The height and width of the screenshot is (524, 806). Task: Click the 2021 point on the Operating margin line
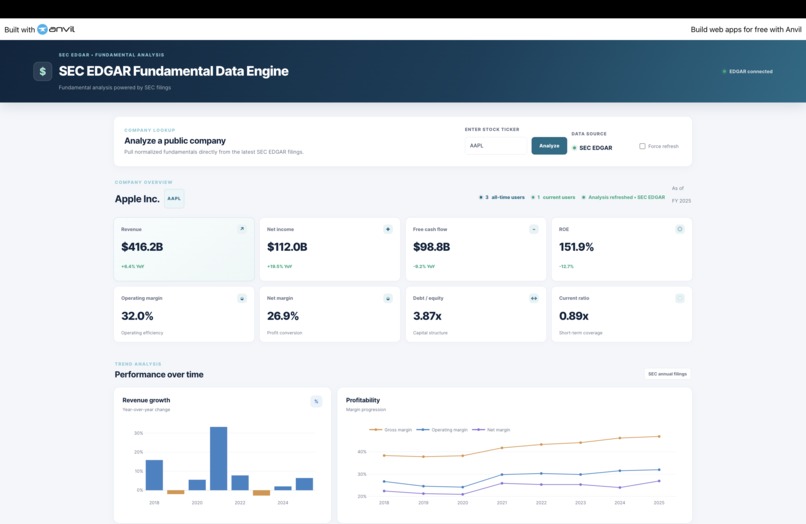(502, 475)
